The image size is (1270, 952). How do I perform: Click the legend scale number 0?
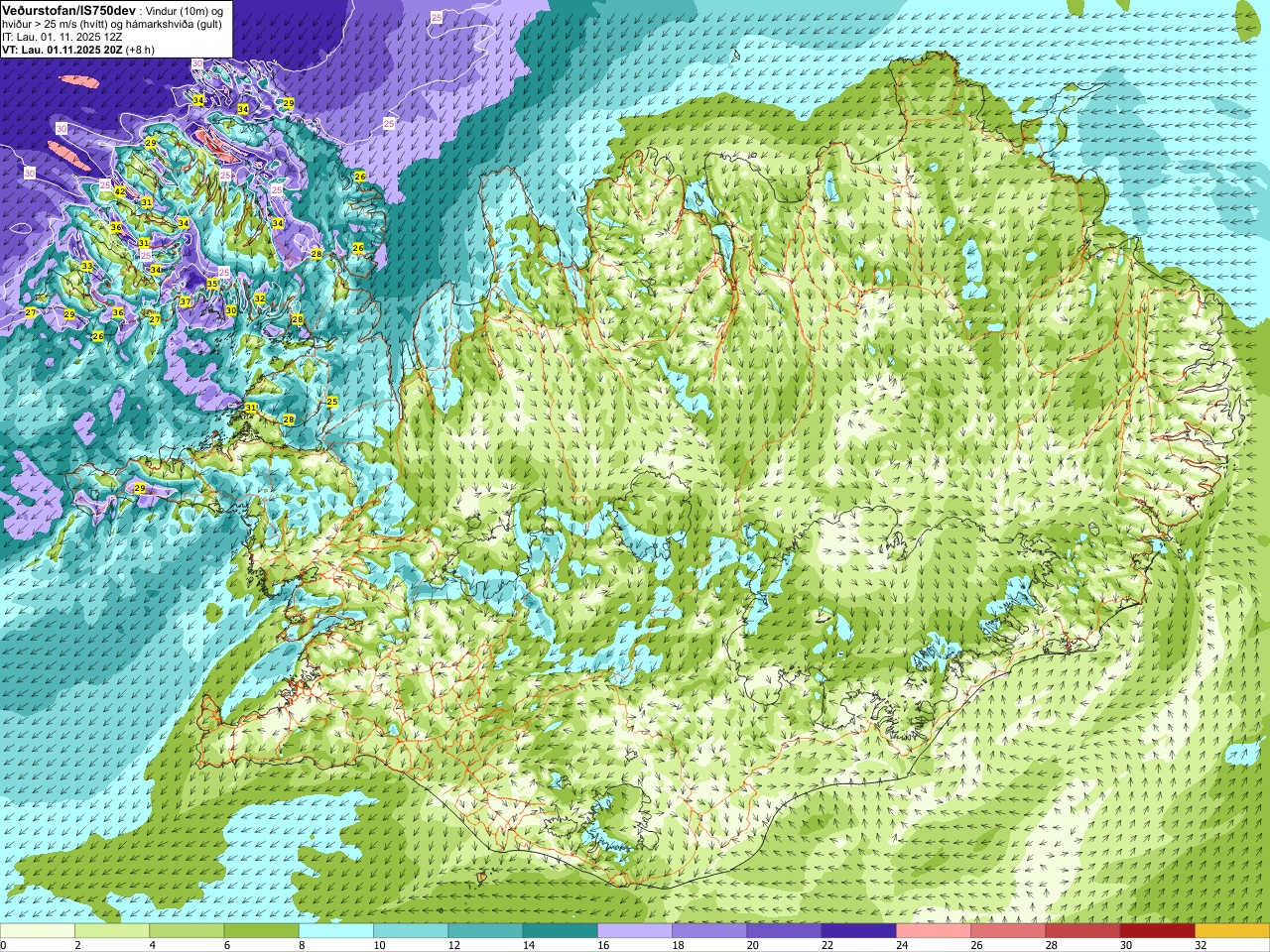(x=4, y=945)
